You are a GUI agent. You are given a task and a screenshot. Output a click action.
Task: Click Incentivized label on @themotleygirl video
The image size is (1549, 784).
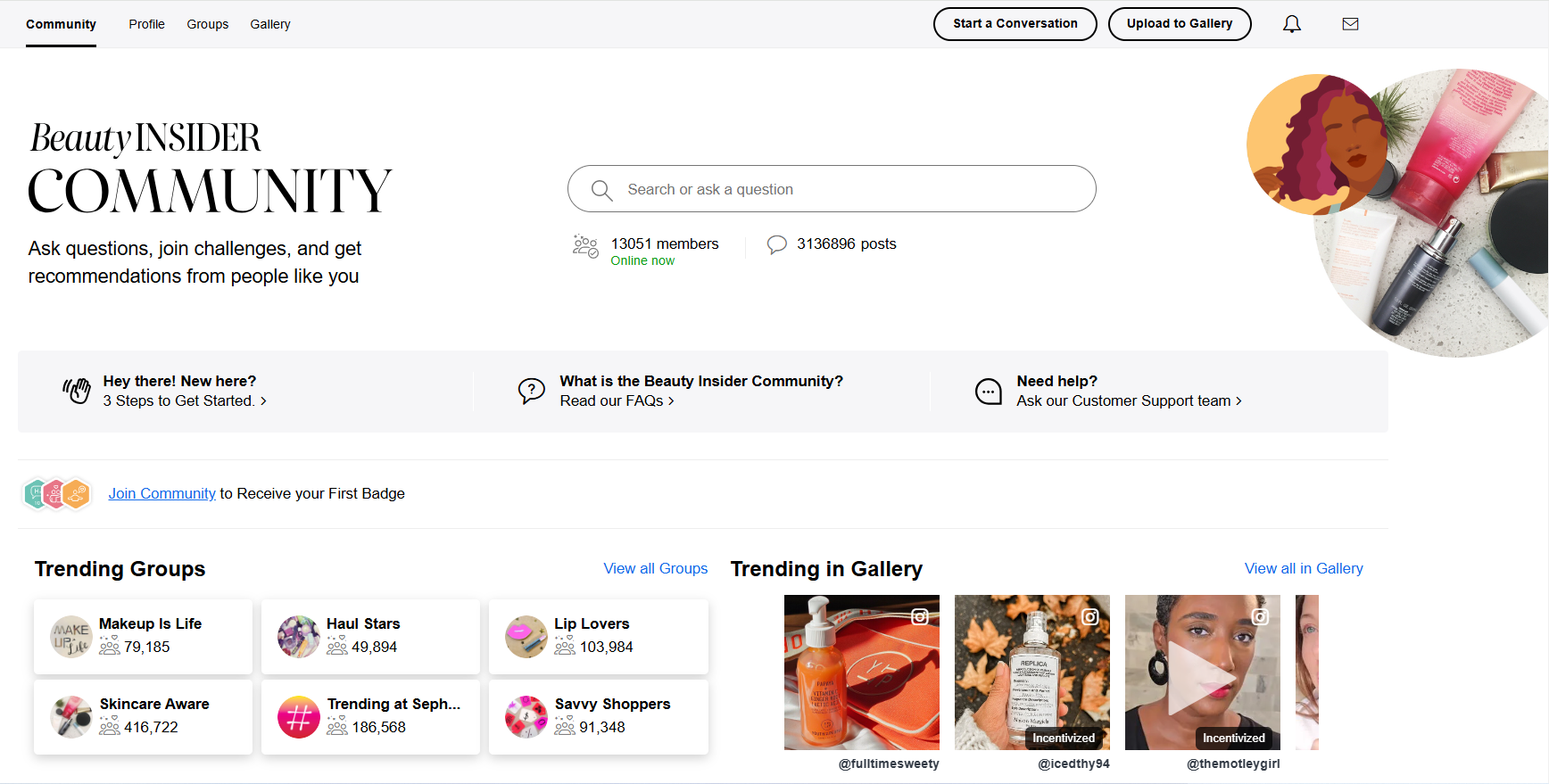point(1233,738)
